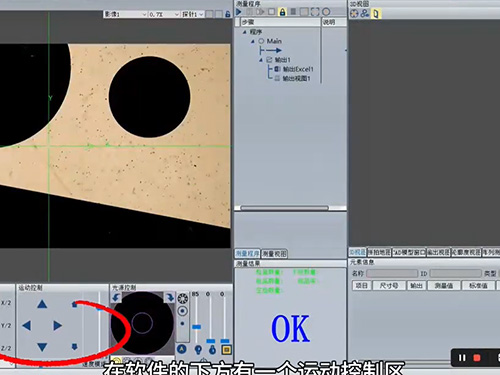Click the 说明 column header
The height and width of the screenshot is (375, 500).
(x=334, y=22)
